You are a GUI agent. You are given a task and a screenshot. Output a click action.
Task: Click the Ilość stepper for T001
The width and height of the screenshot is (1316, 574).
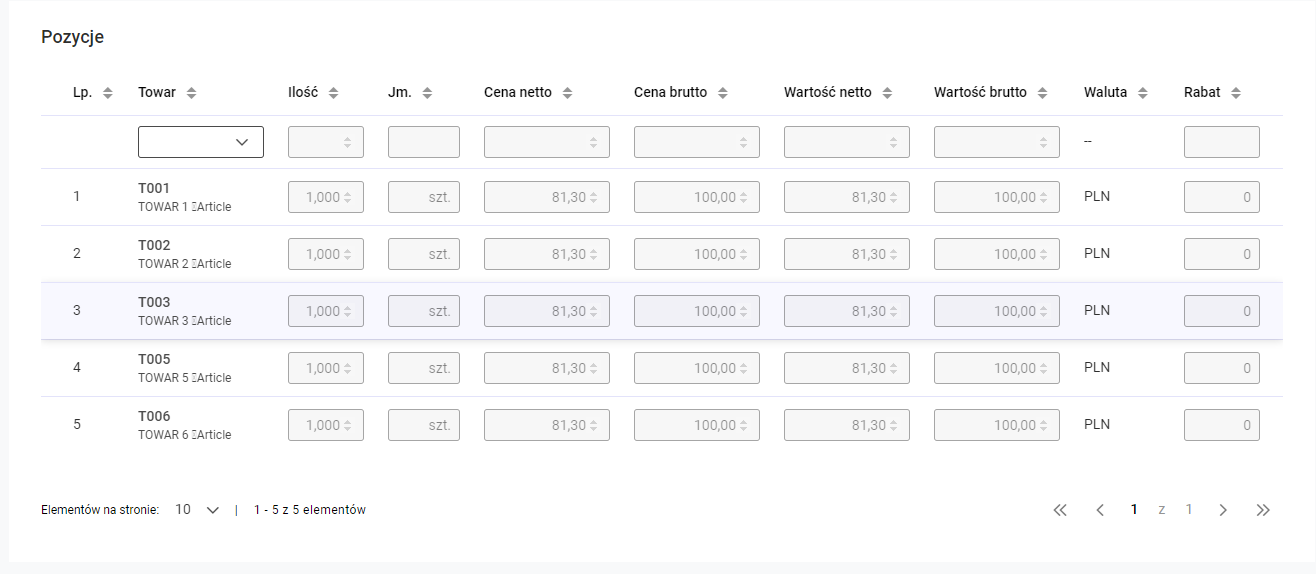pos(347,198)
